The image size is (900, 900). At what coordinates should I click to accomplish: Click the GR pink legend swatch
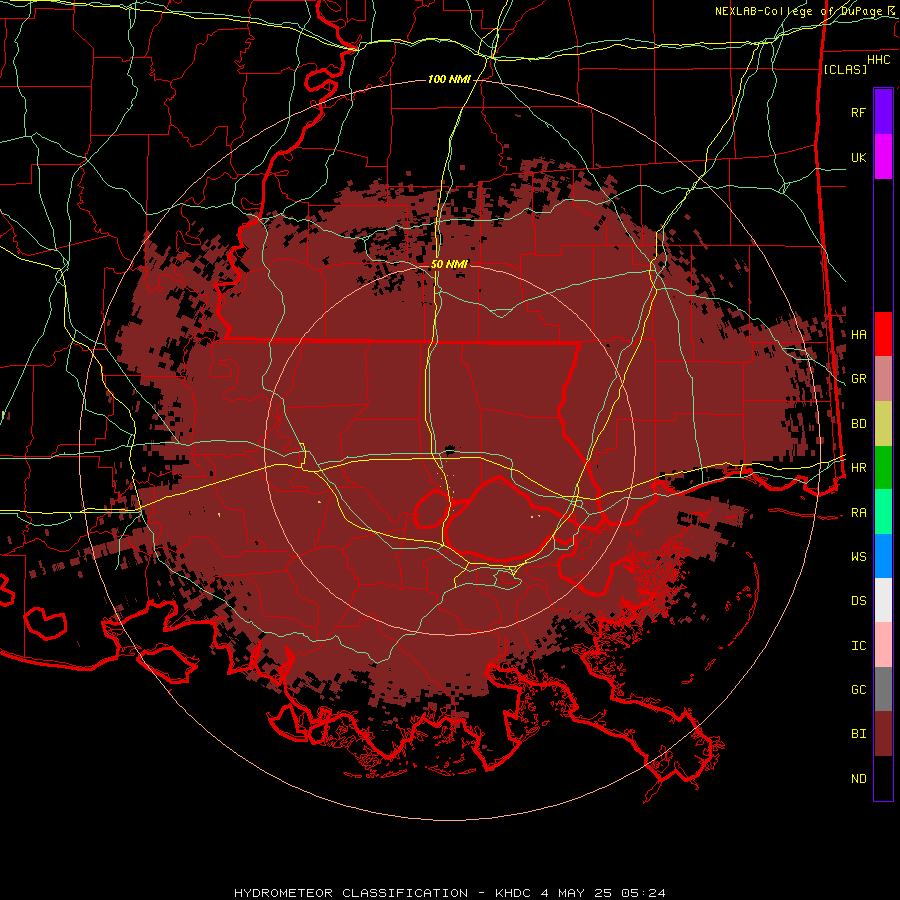click(883, 379)
